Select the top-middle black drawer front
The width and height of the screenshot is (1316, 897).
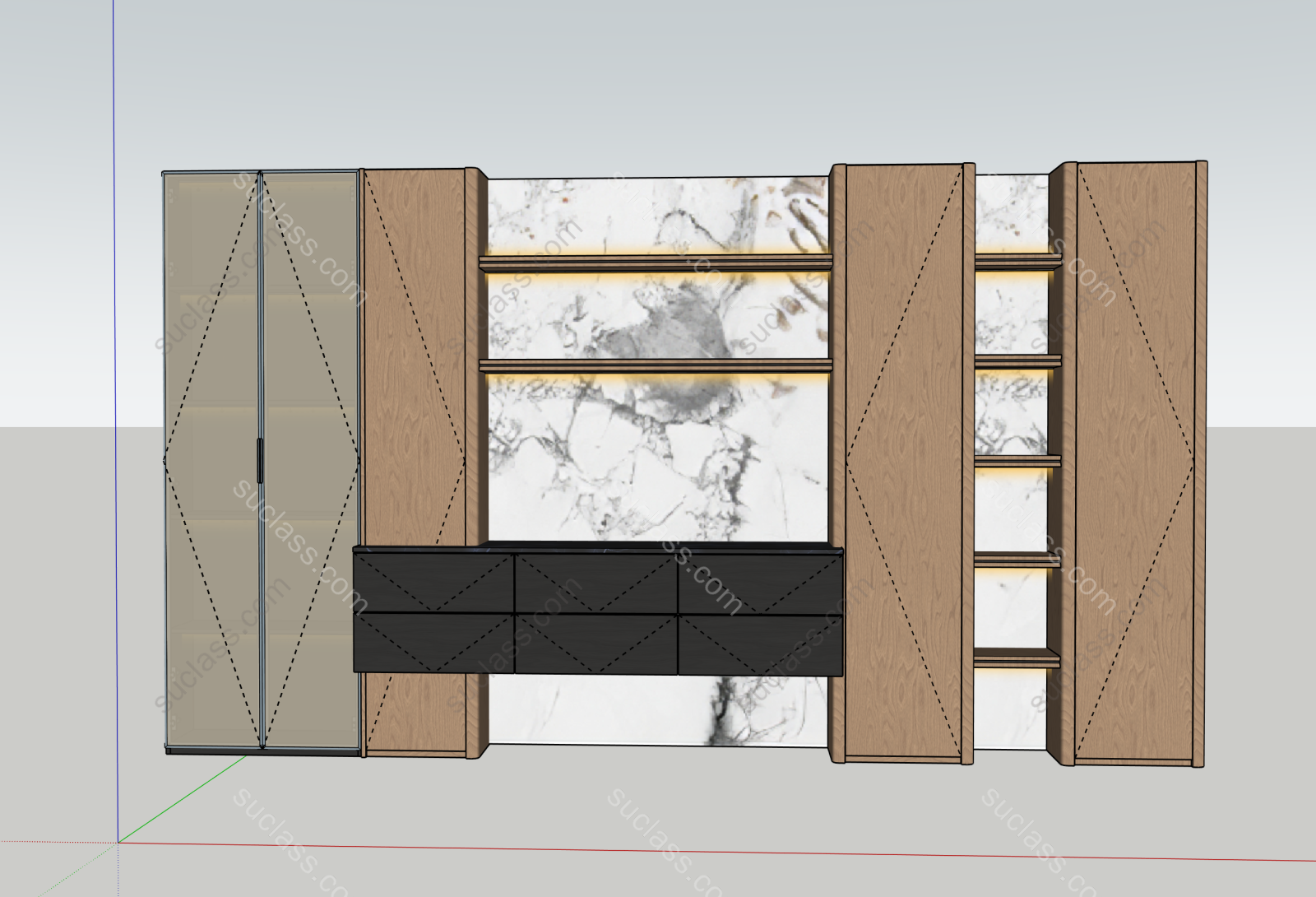(596, 583)
